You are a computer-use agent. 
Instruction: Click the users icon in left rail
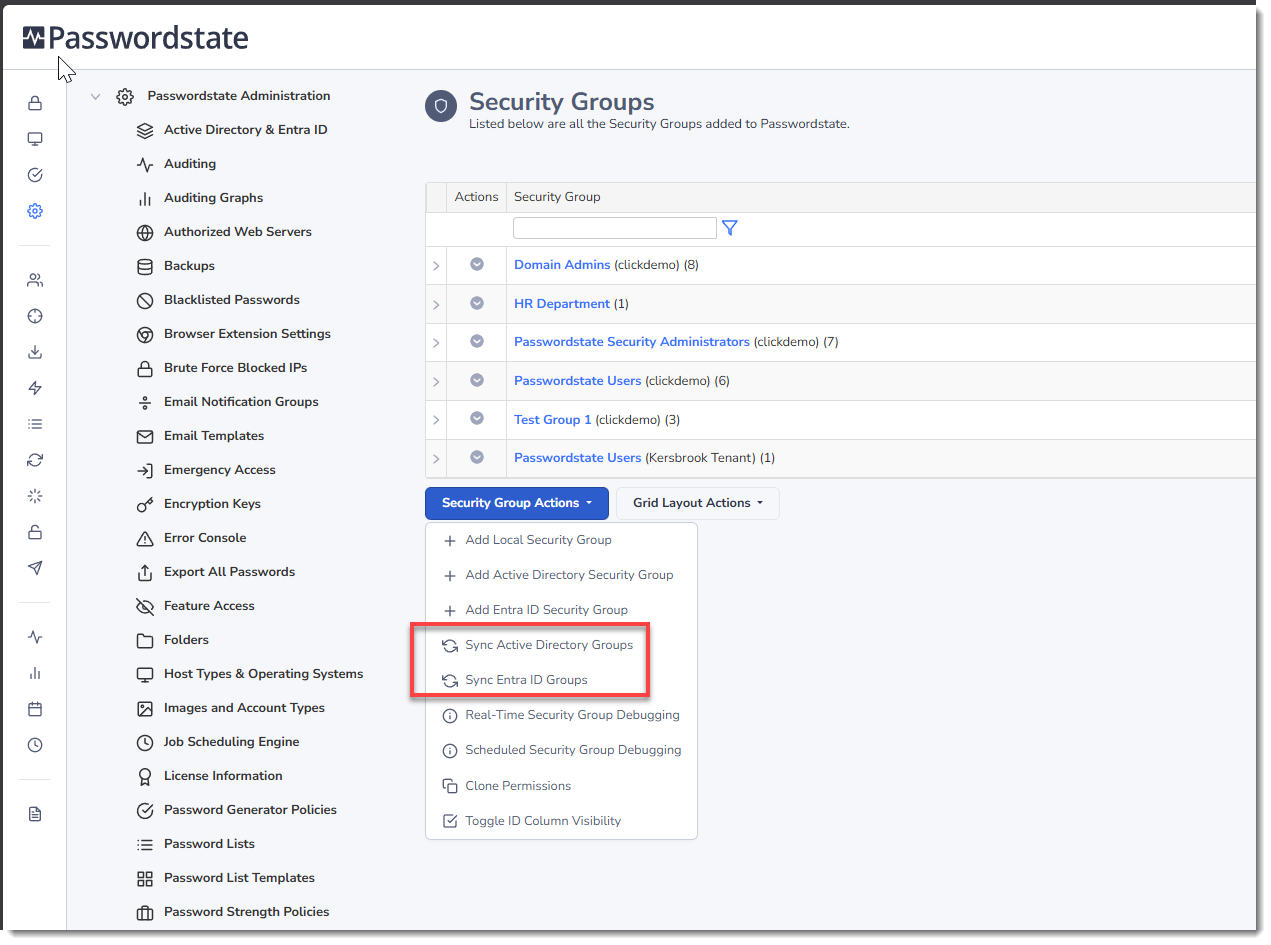(35, 280)
